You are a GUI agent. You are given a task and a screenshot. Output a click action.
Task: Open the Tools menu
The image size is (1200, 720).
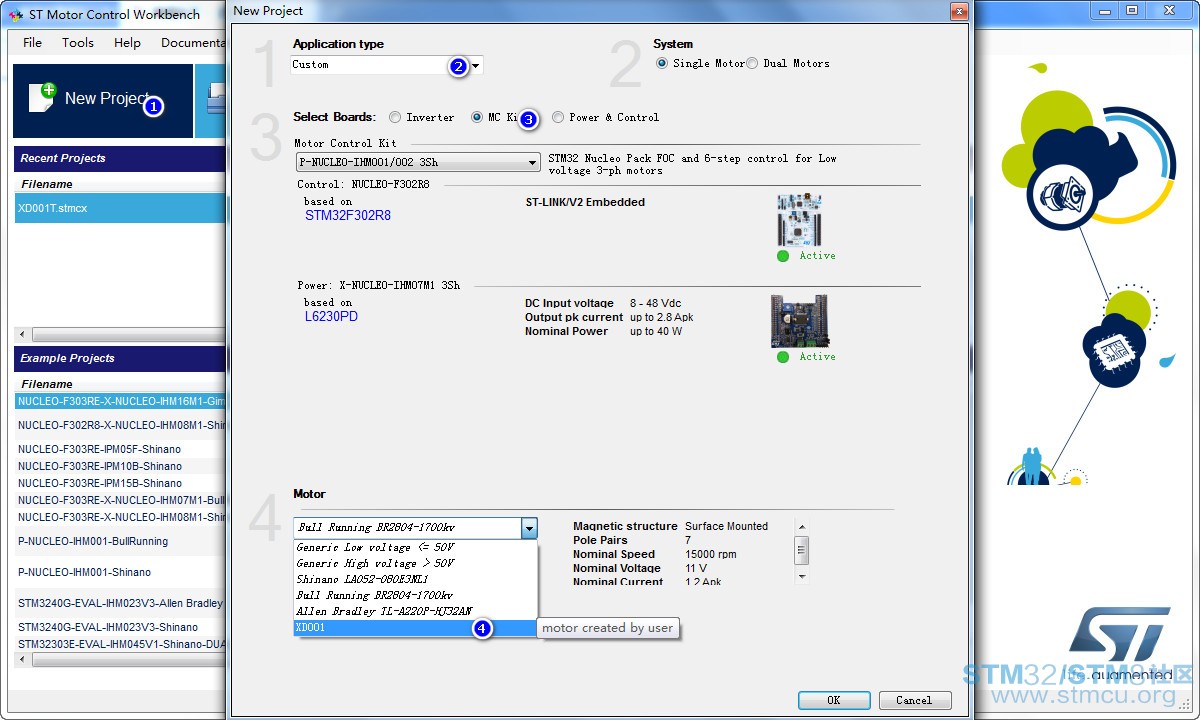coord(78,43)
